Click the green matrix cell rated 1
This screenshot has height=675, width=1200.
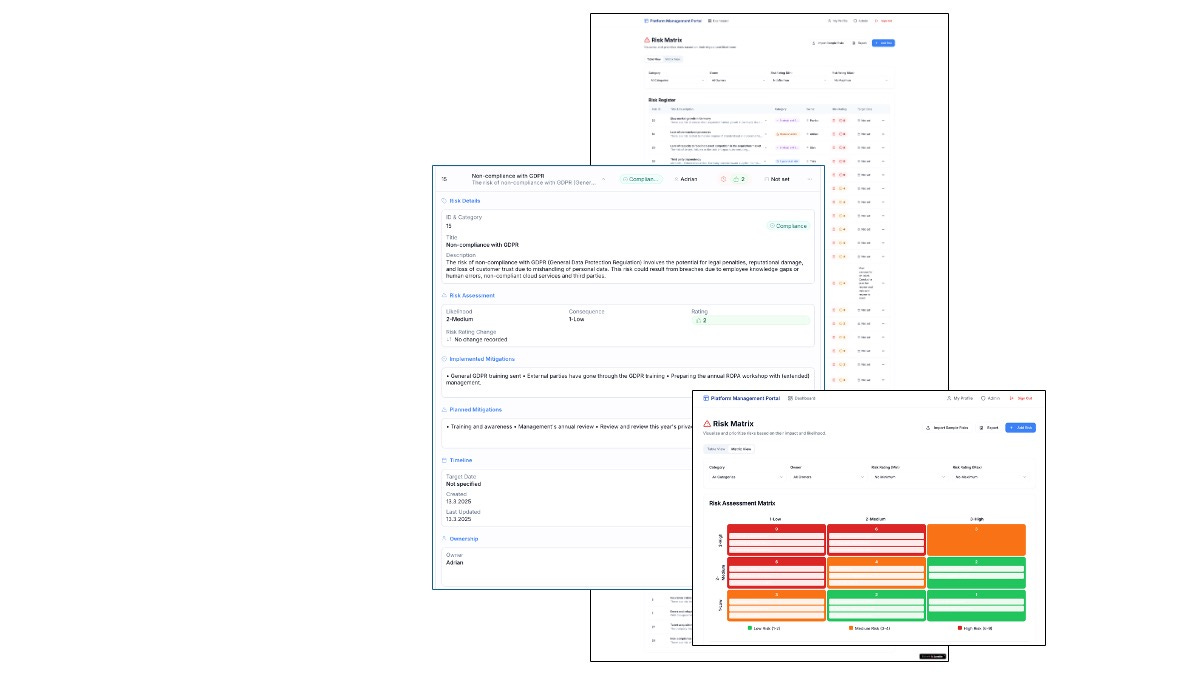976,605
